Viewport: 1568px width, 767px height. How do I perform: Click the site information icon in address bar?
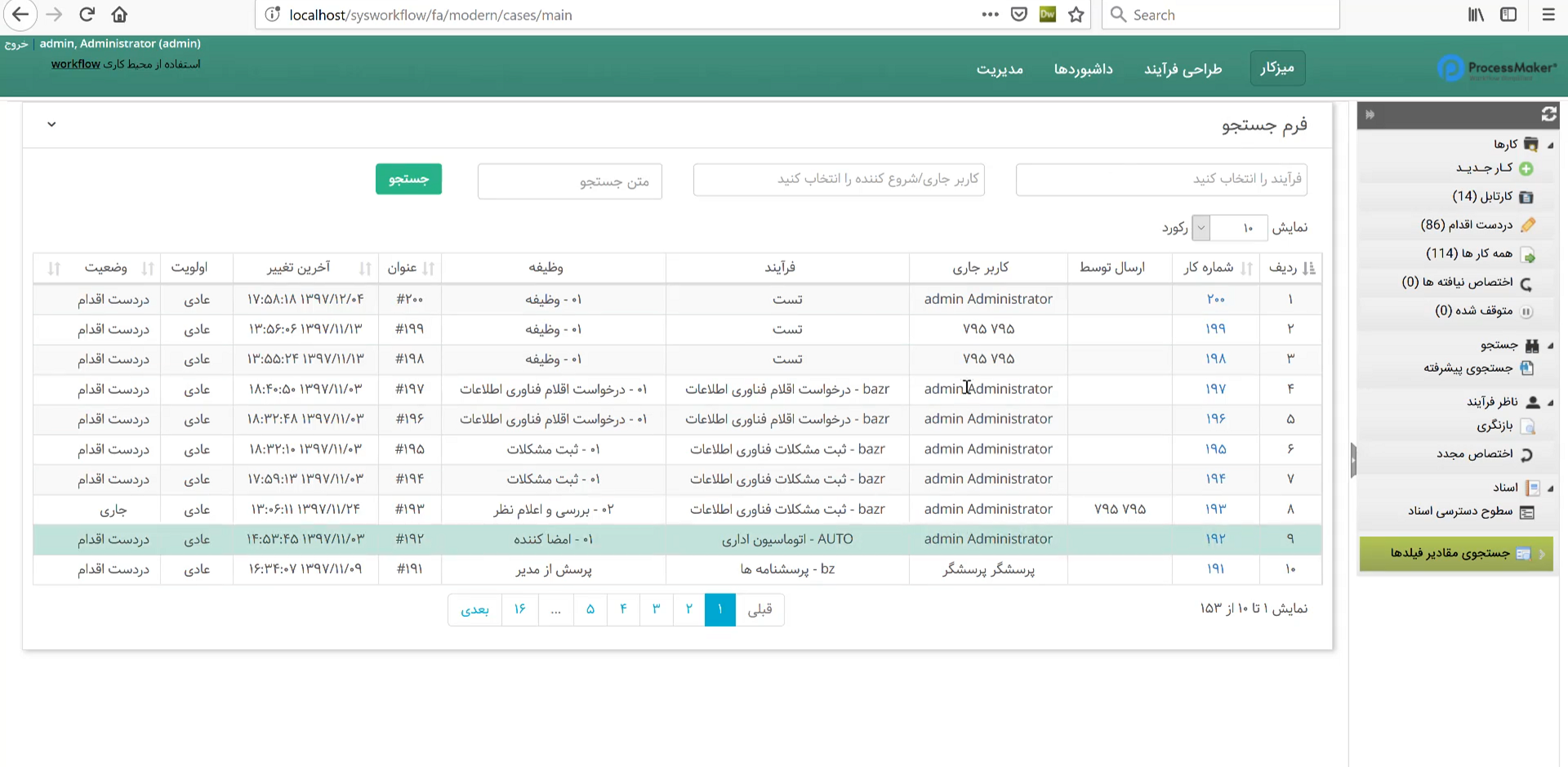273,15
